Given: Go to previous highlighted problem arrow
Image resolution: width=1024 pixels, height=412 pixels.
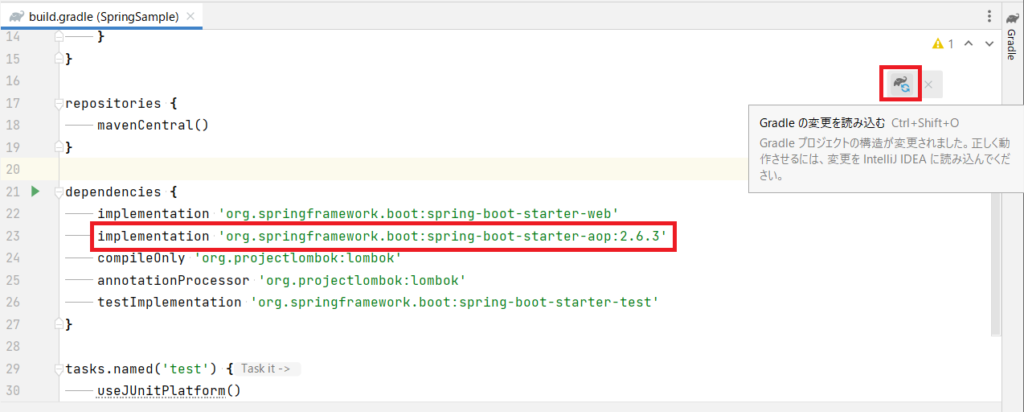Looking at the screenshot, I should (968, 44).
